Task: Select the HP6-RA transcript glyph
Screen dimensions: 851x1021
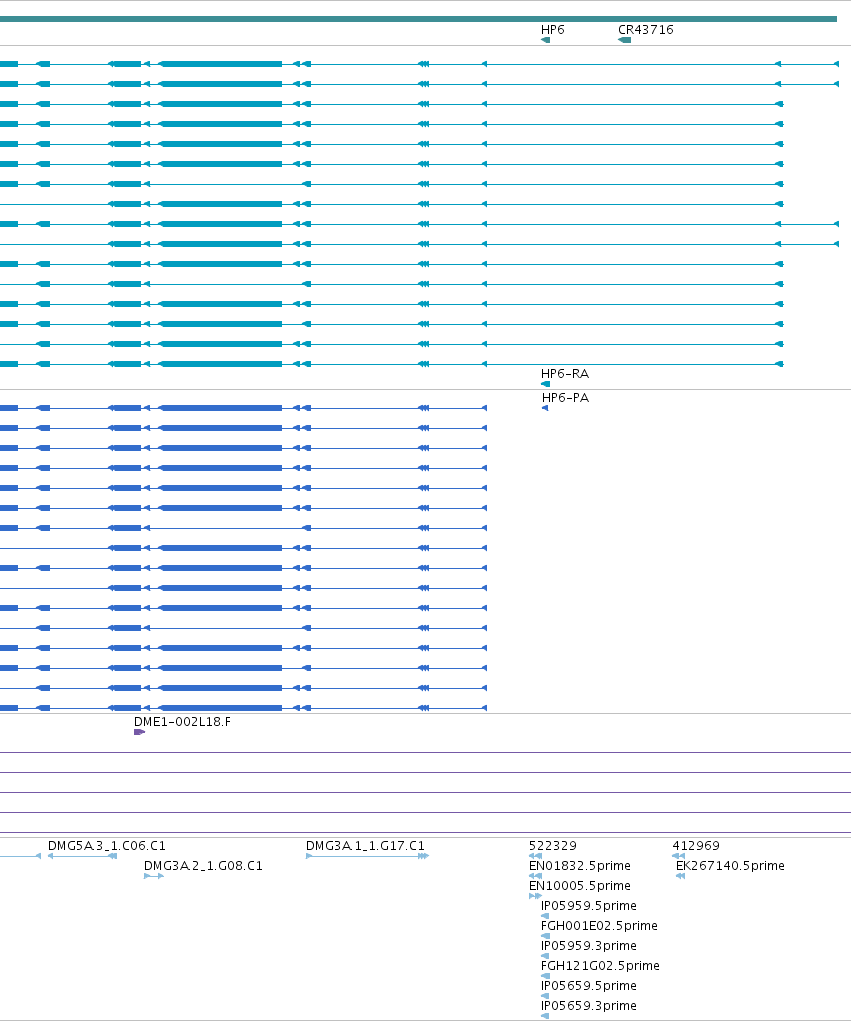Action: 546,384
